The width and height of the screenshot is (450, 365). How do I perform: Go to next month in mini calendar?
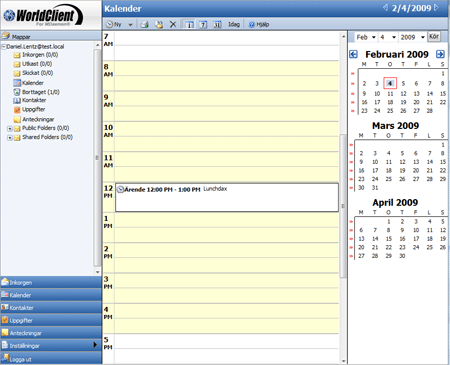point(440,54)
